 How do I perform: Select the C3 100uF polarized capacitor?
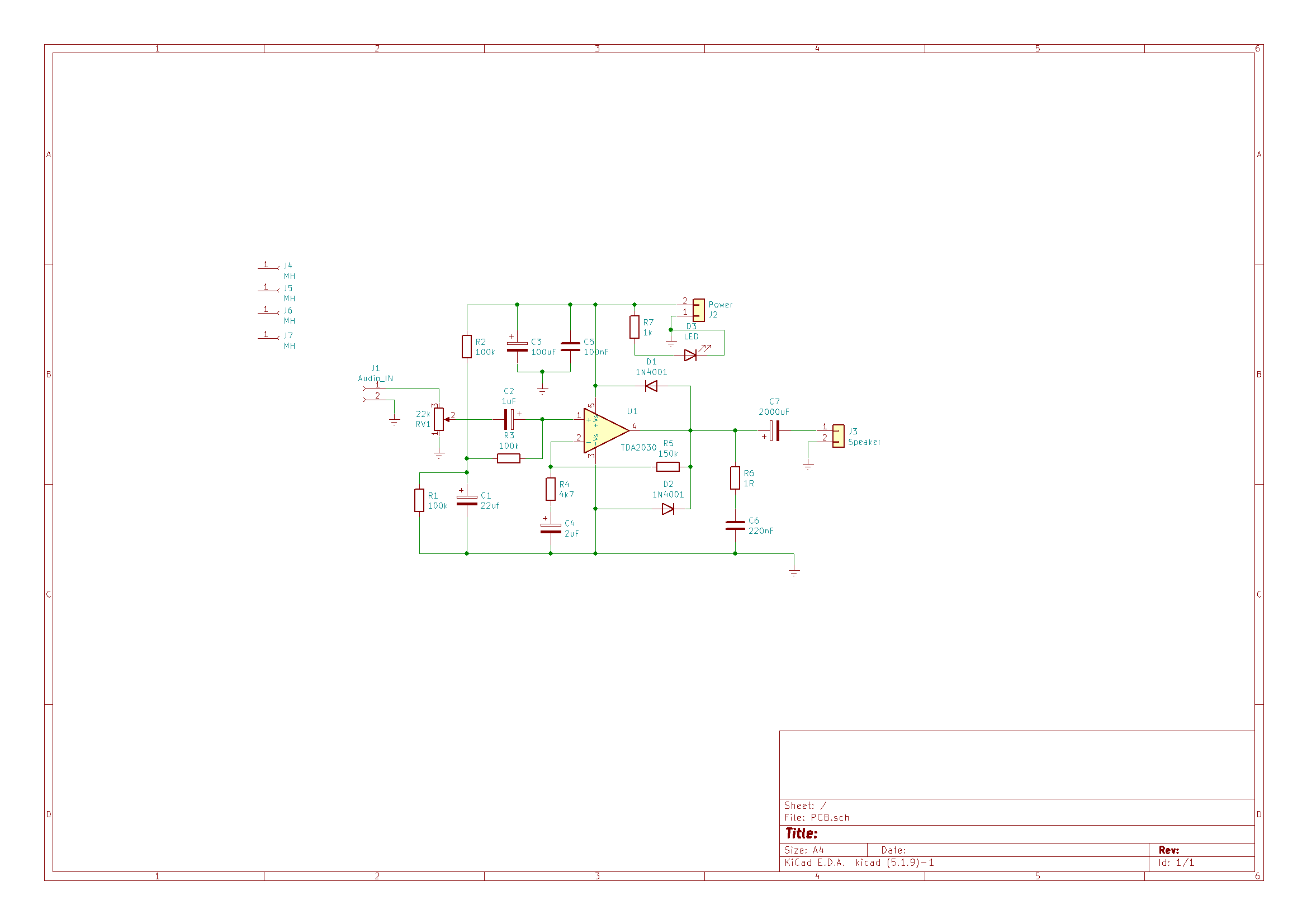point(517,347)
